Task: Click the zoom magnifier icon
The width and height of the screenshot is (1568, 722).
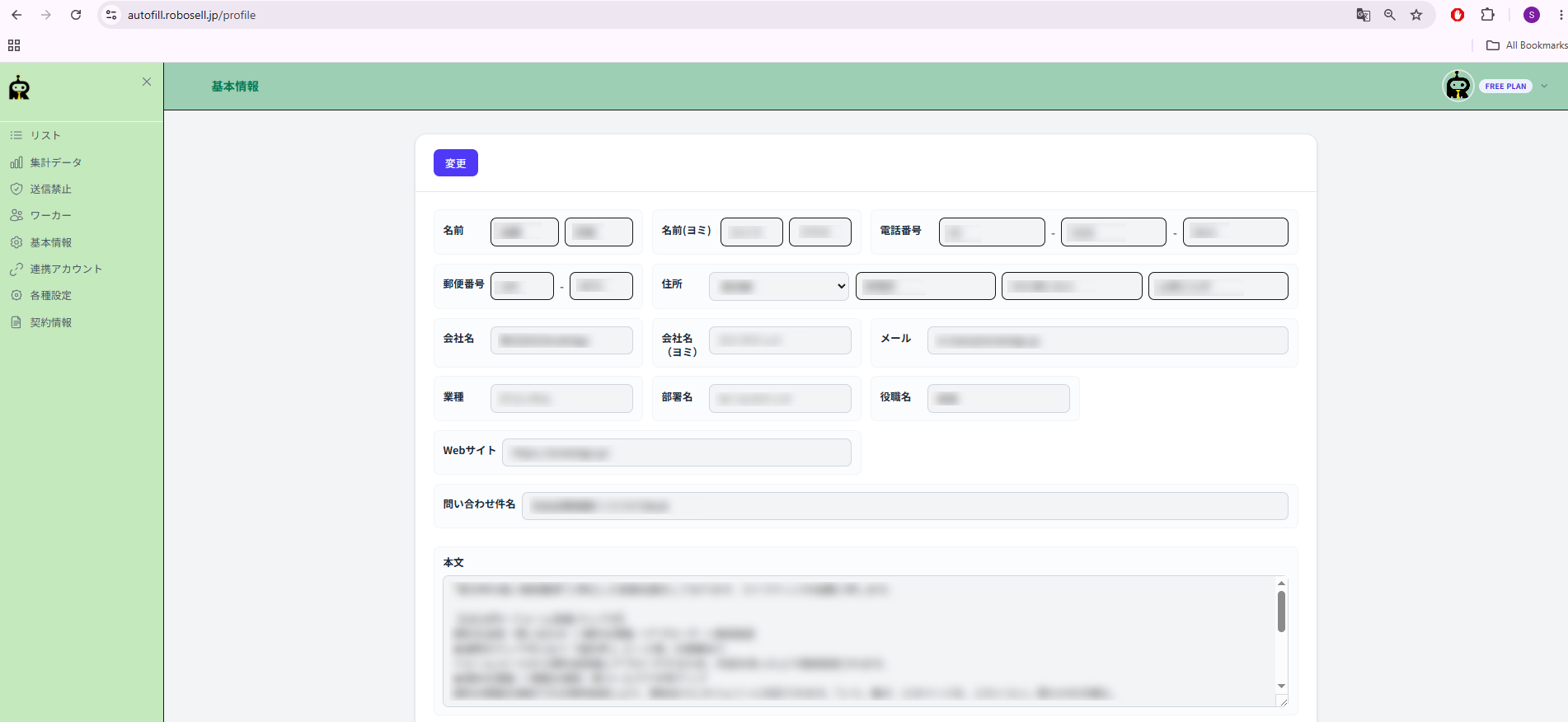Action: (x=1390, y=15)
